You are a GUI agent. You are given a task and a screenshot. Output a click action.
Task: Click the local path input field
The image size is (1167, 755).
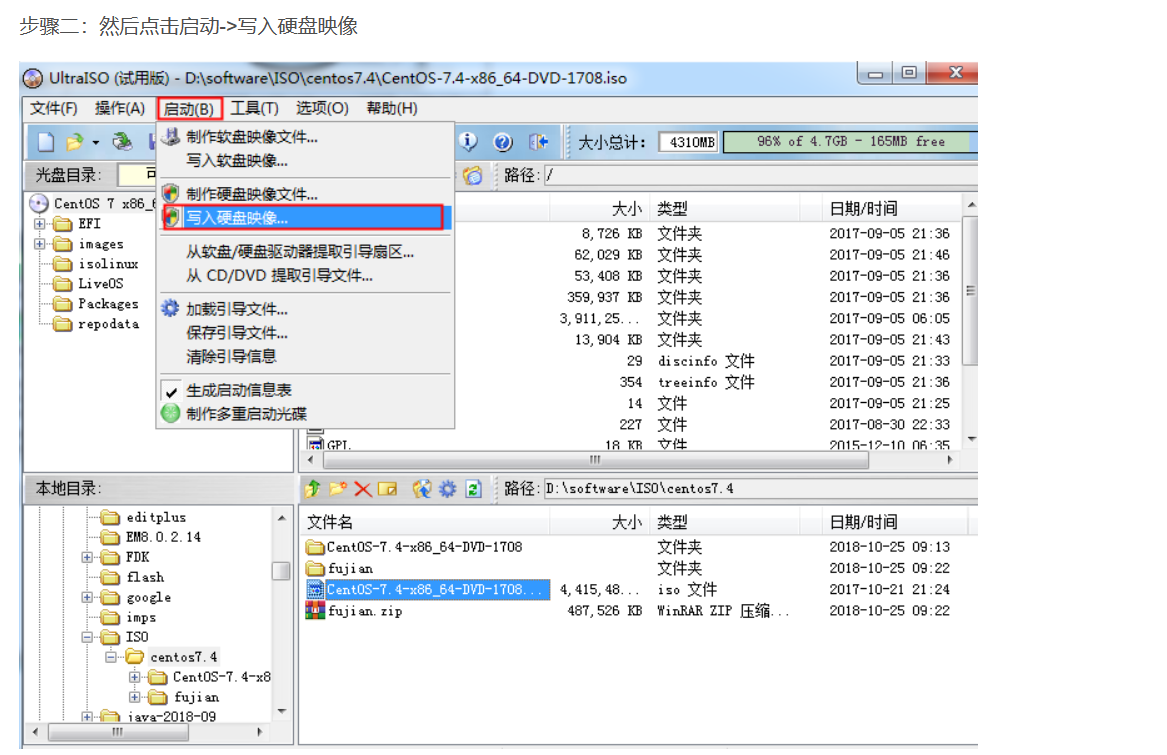click(x=761, y=489)
